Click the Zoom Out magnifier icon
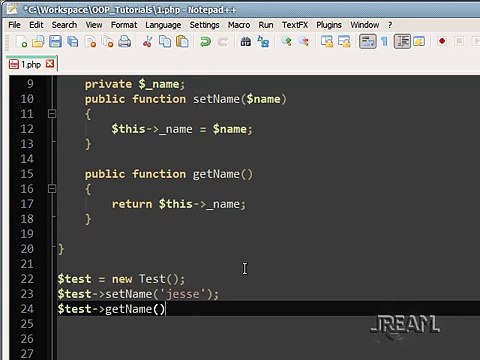 [303, 42]
